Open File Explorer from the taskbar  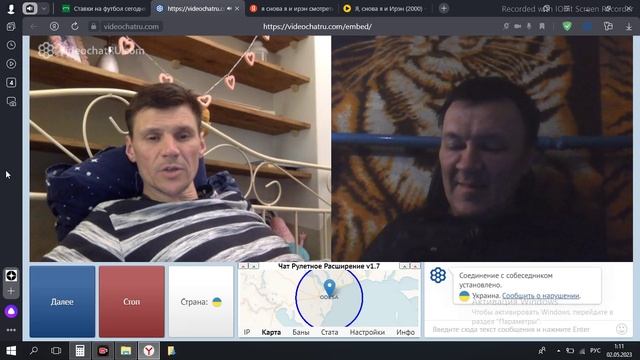[126, 351]
